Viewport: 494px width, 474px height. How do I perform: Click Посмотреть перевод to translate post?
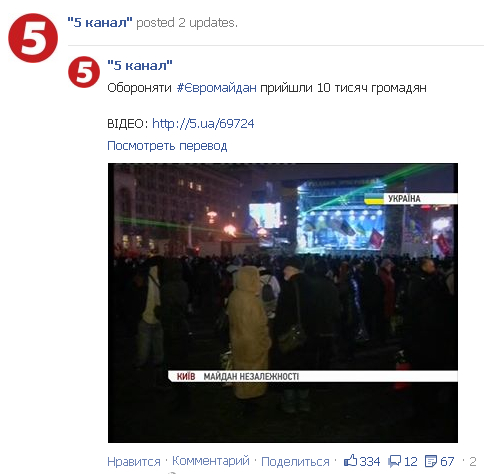click(167, 146)
